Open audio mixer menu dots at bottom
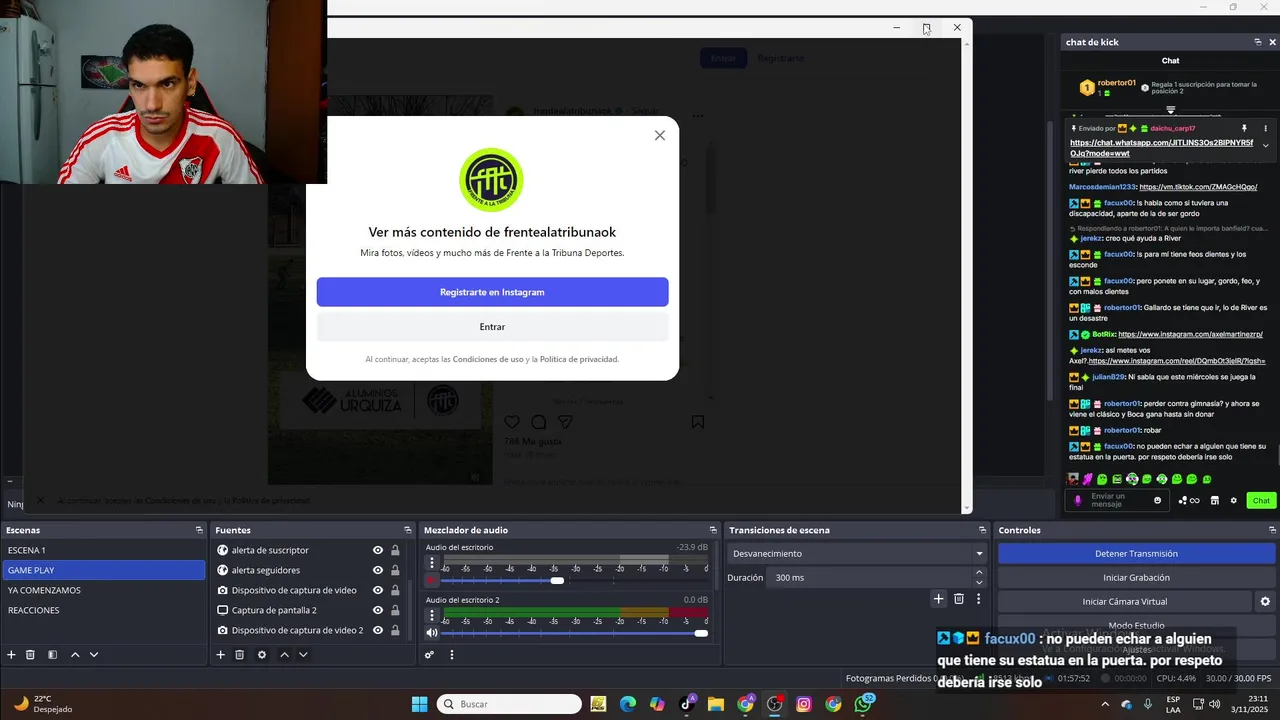The image size is (1280, 720). coord(452,655)
